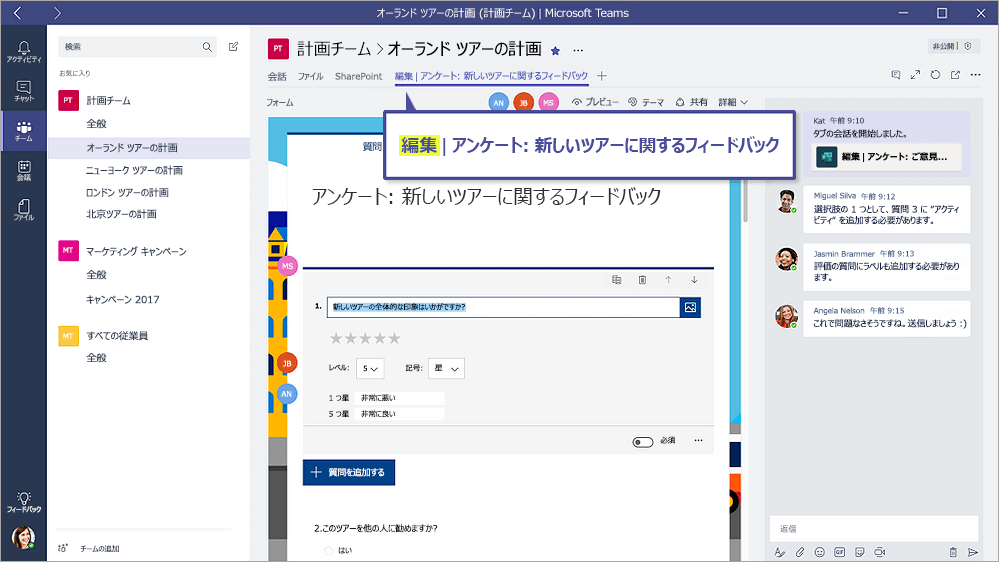
Task: Attach a file with paperclip icon
Action: point(800,552)
